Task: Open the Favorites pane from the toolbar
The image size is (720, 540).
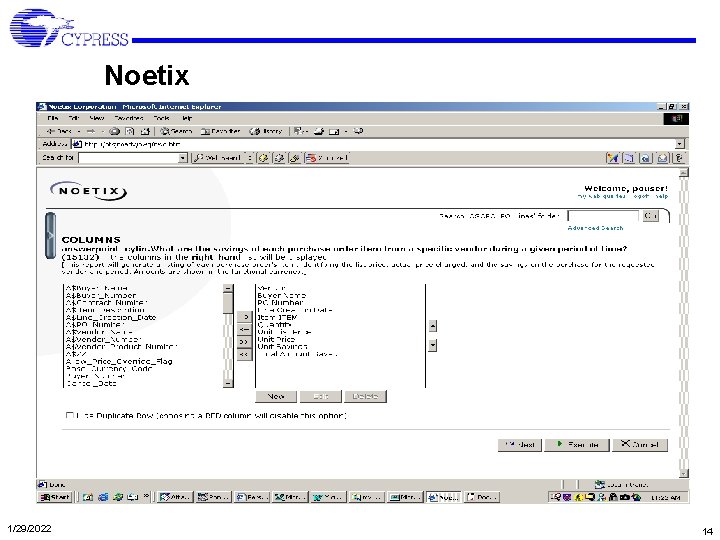Action: pos(221,131)
